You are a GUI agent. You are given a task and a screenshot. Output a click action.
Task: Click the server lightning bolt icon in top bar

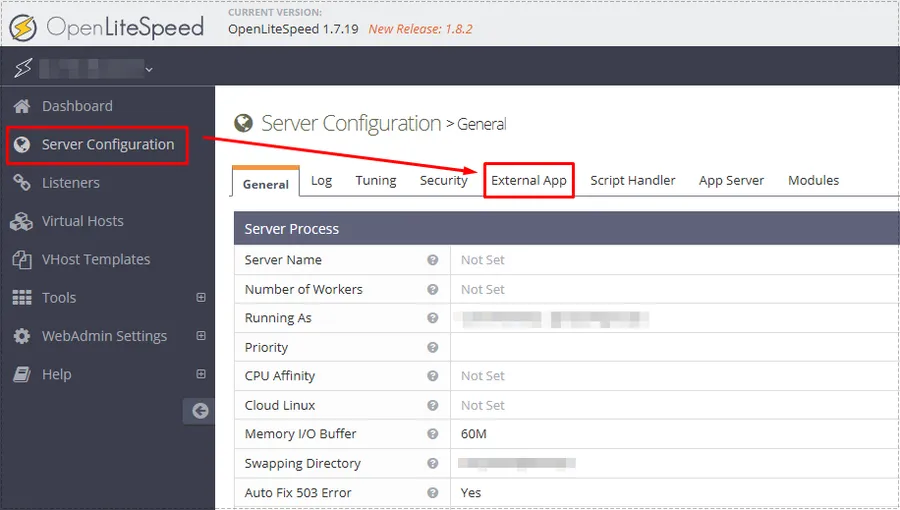coord(23,68)
